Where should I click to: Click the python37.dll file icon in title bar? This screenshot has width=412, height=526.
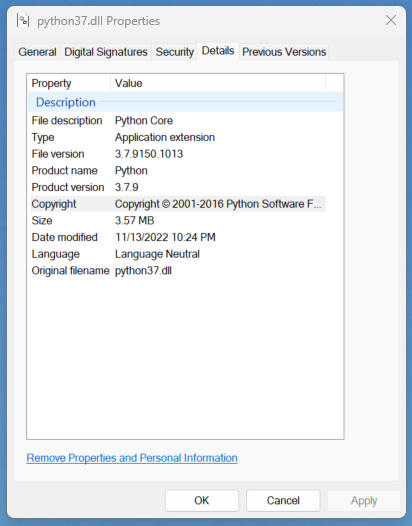[23, 20]
